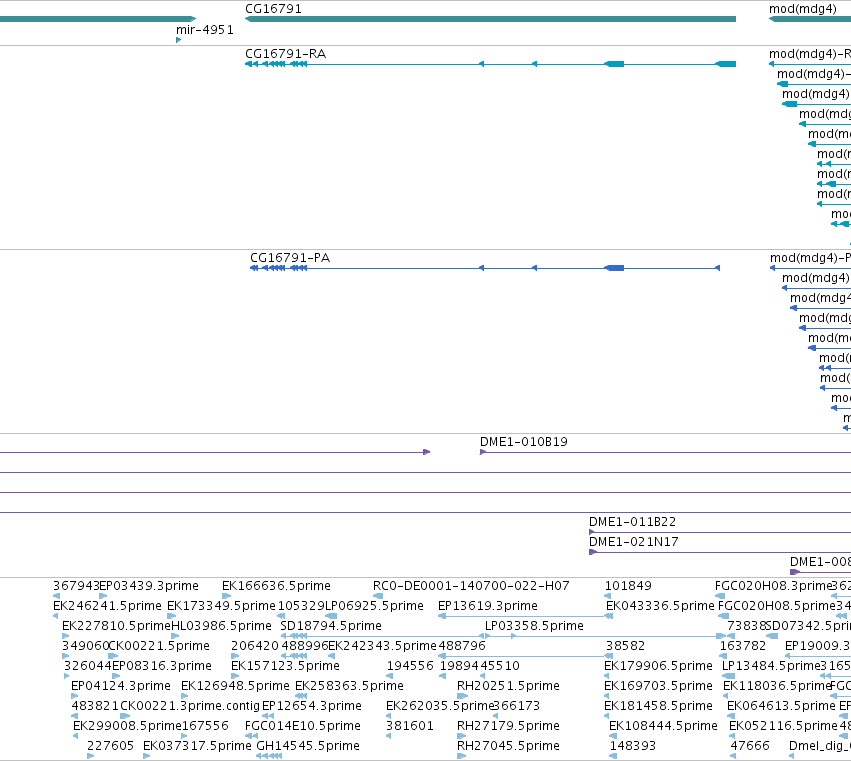Select EST EK166636.5prime

[x=276, y=586]
